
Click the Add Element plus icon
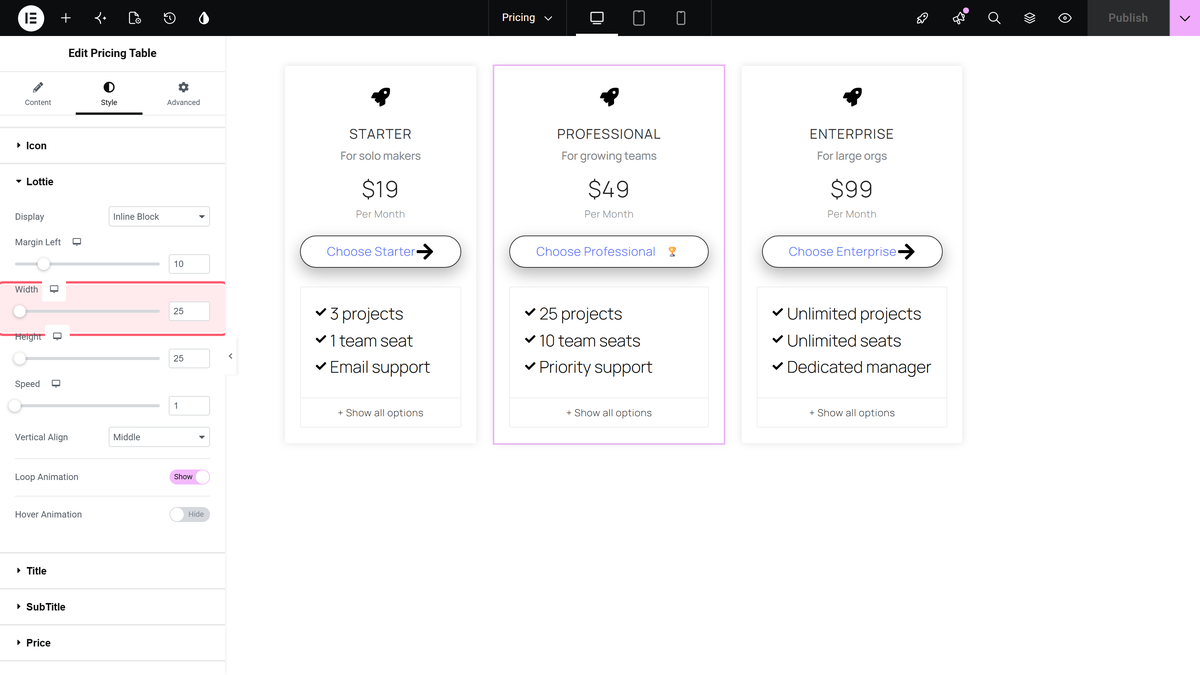[x=66, y=18]
